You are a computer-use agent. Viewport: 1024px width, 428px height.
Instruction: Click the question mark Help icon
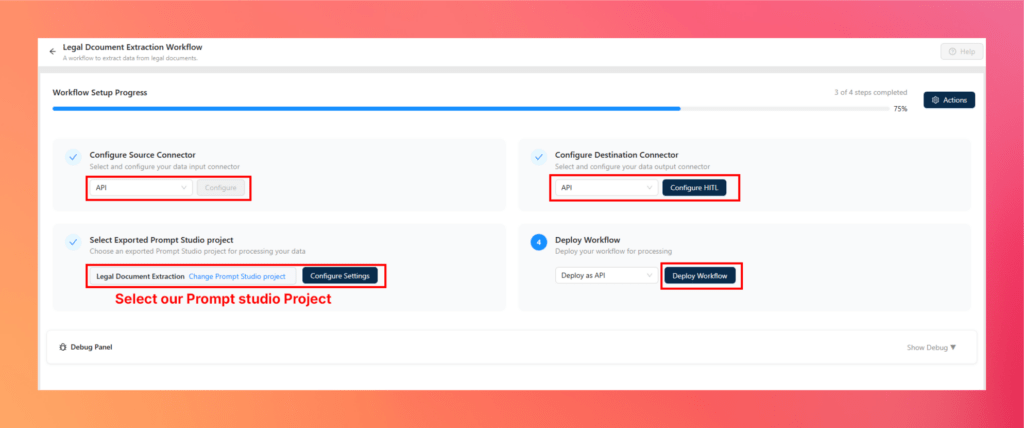coord(953,52)
